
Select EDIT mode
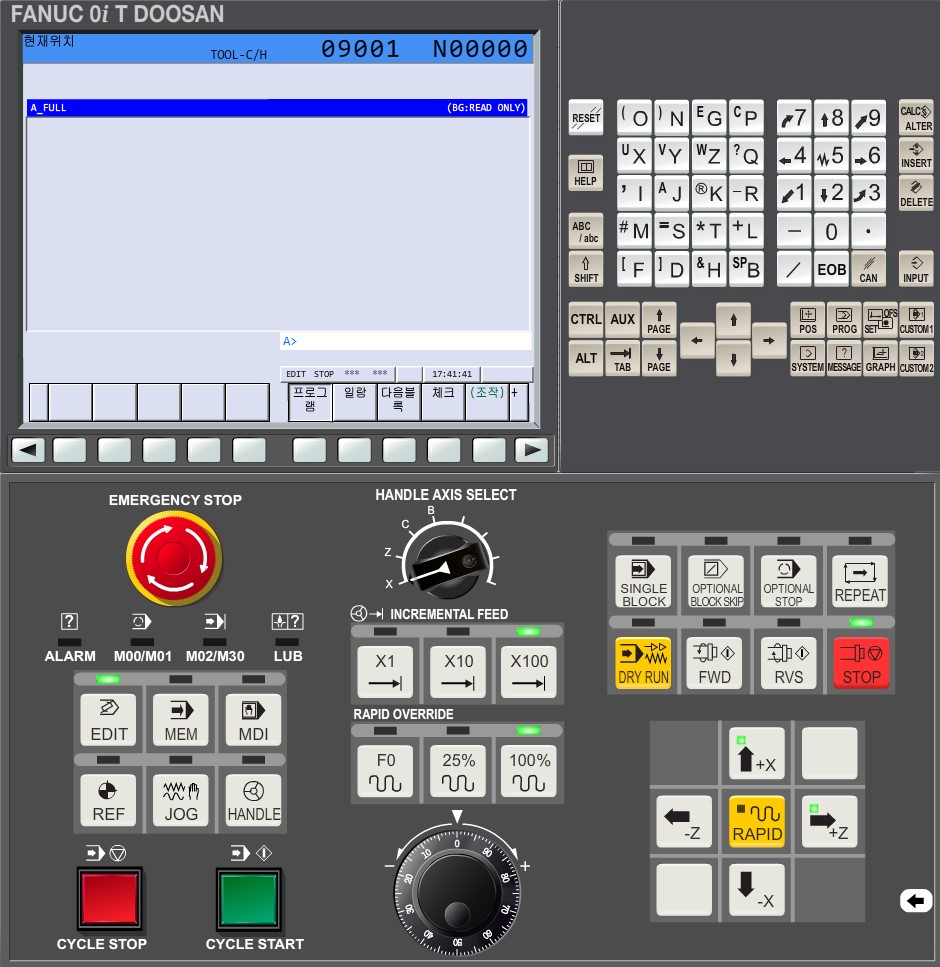109,720
